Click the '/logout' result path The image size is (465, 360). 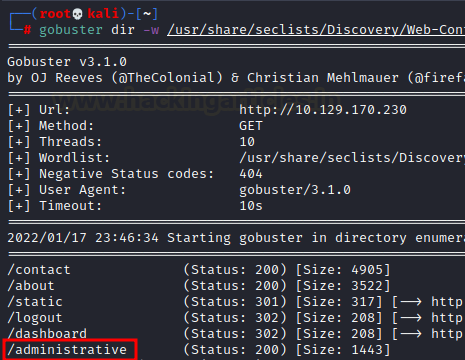[x=35, y=318]
